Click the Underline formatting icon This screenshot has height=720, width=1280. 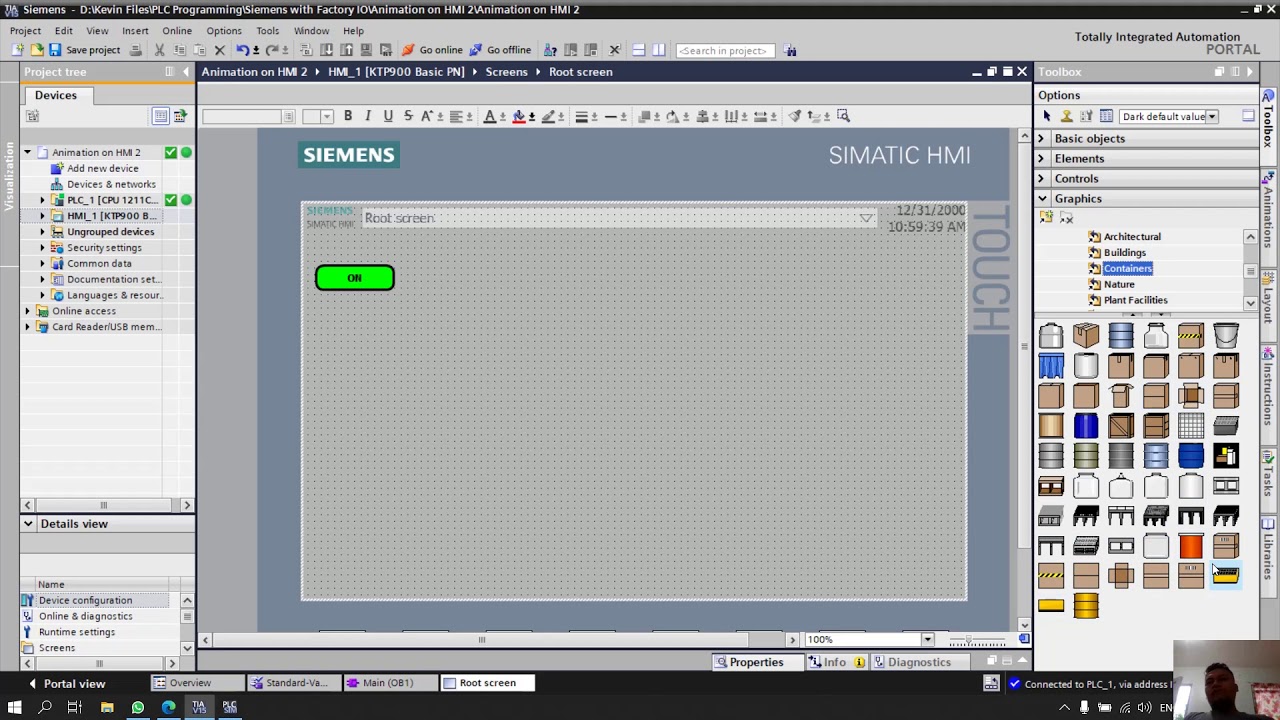(388, 116)
